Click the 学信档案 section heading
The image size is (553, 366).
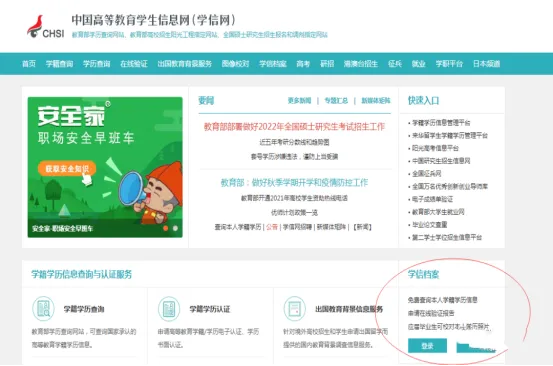(423, 274)
